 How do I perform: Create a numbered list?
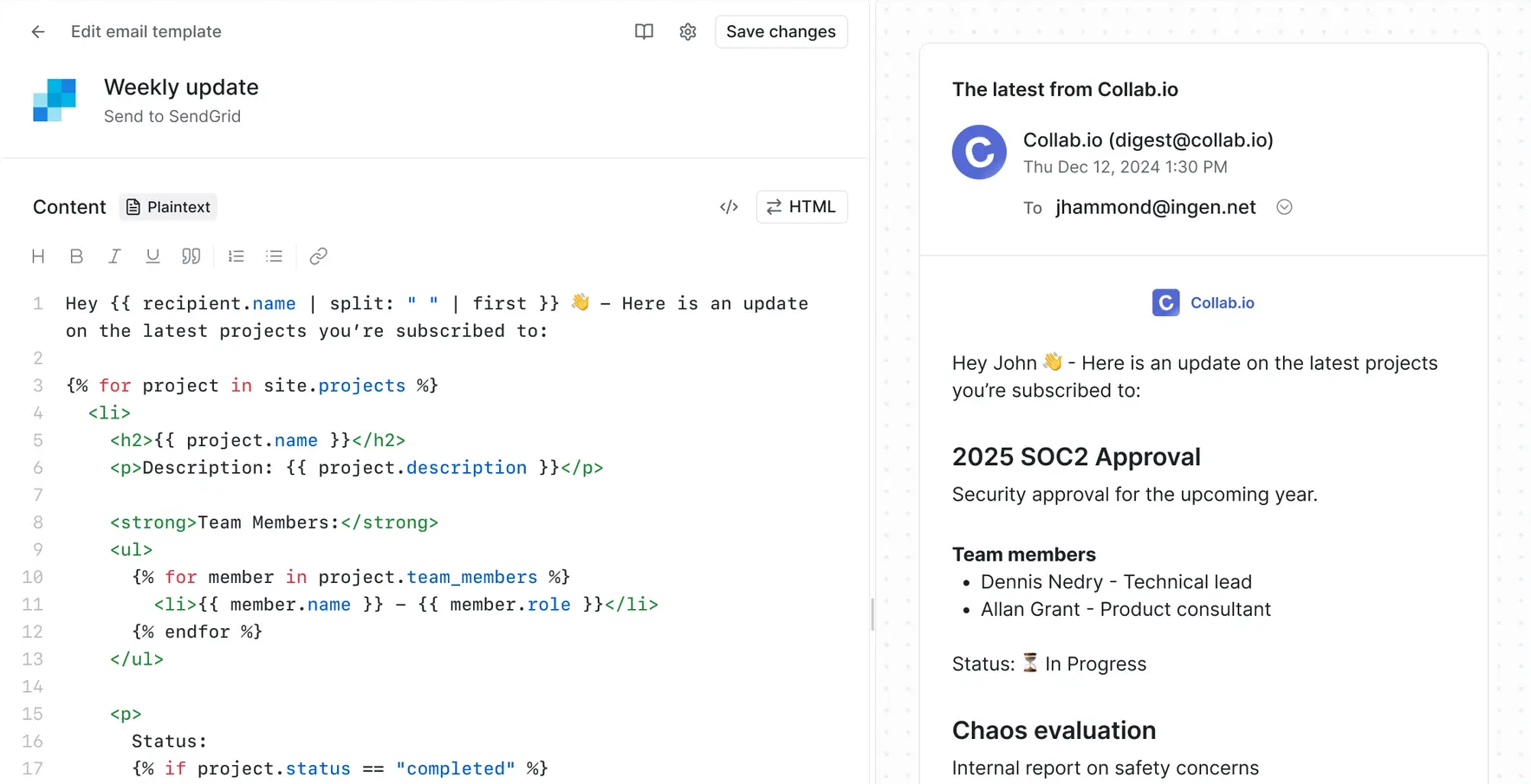(x=236, y=256)
